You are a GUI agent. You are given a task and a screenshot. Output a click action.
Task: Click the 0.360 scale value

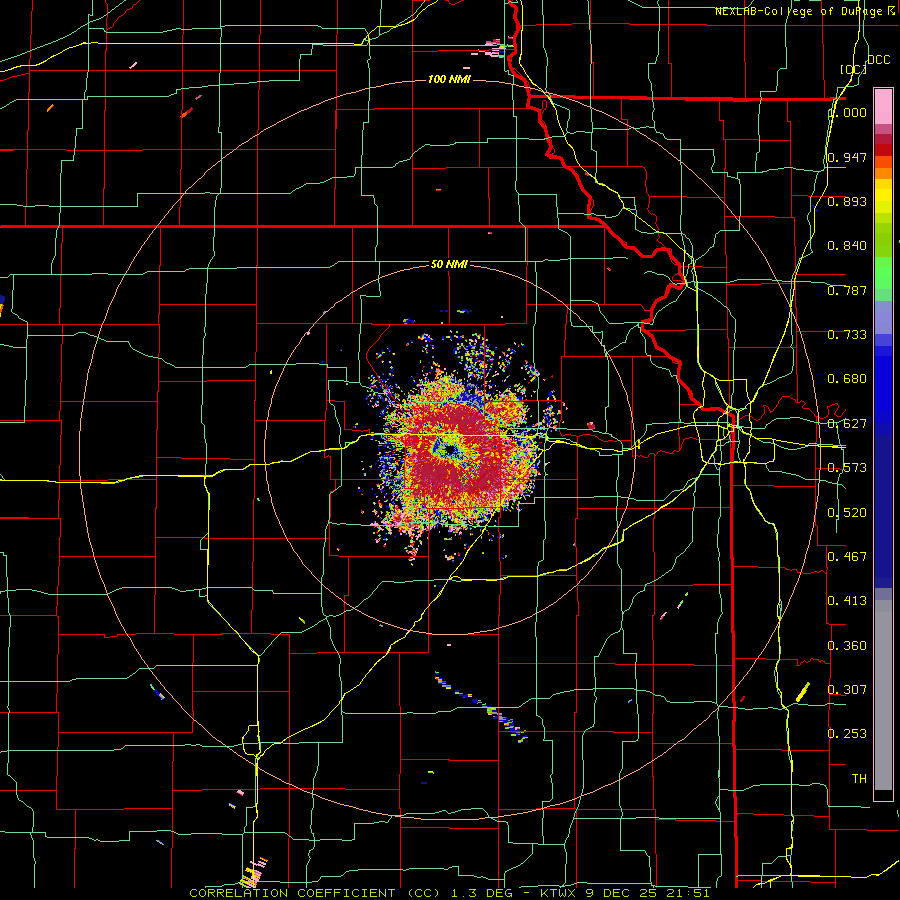pos(847,646)
